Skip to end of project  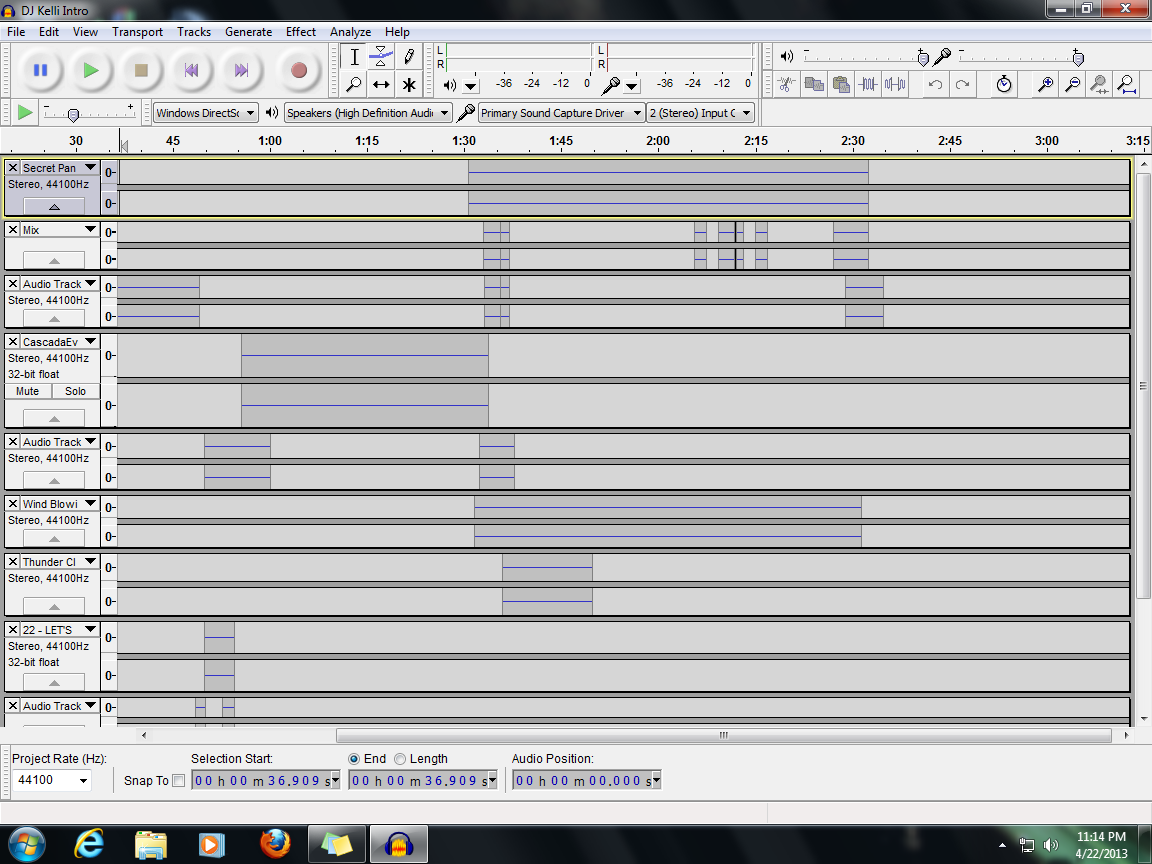click(x=241, y=70)
